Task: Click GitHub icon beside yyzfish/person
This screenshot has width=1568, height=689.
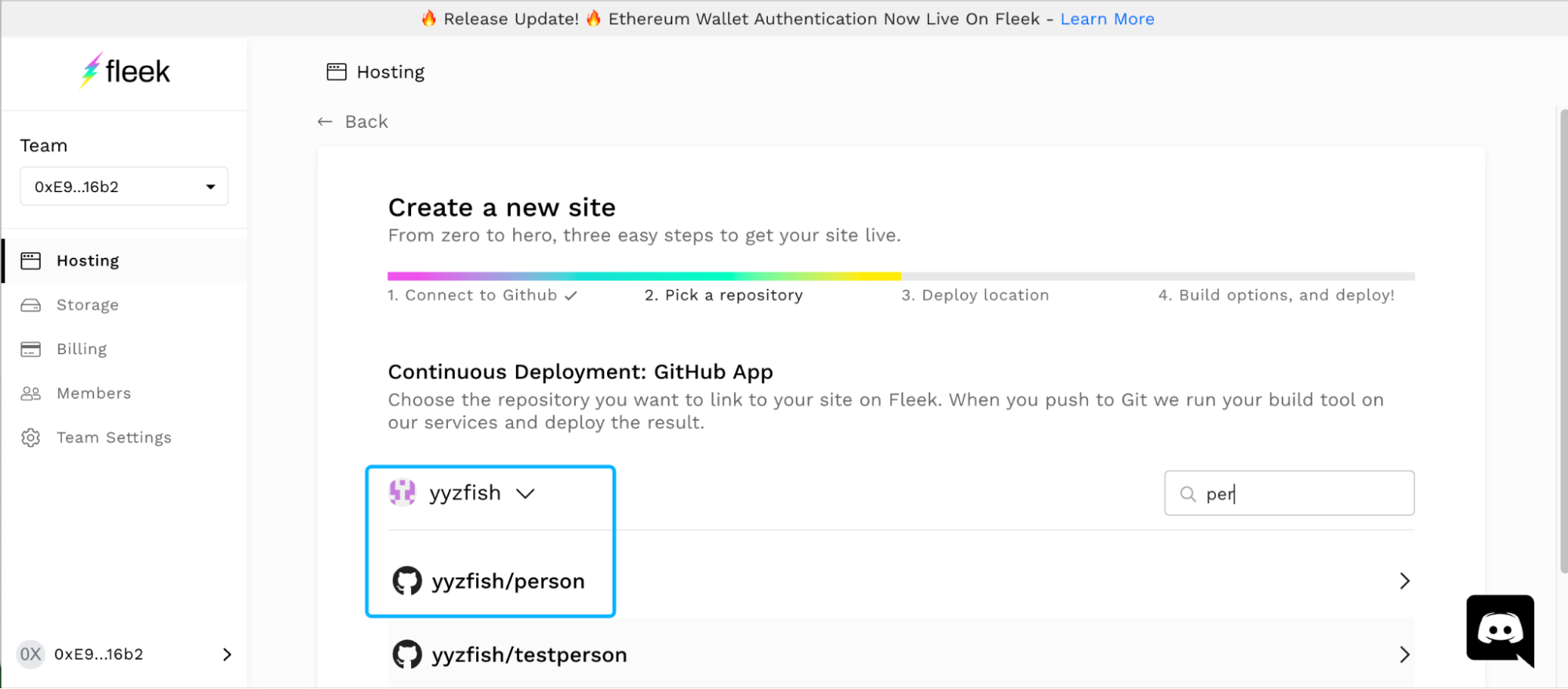Action: point(407,581)
